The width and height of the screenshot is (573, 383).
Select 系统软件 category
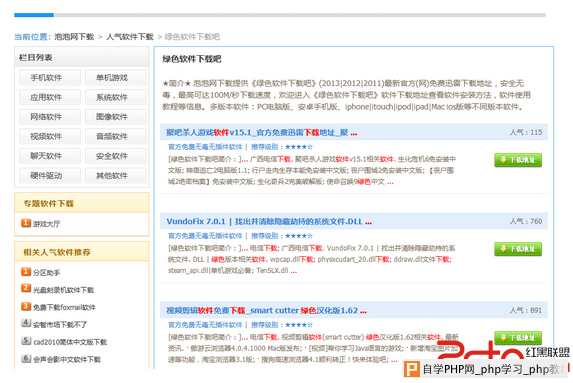coord(115,97)
